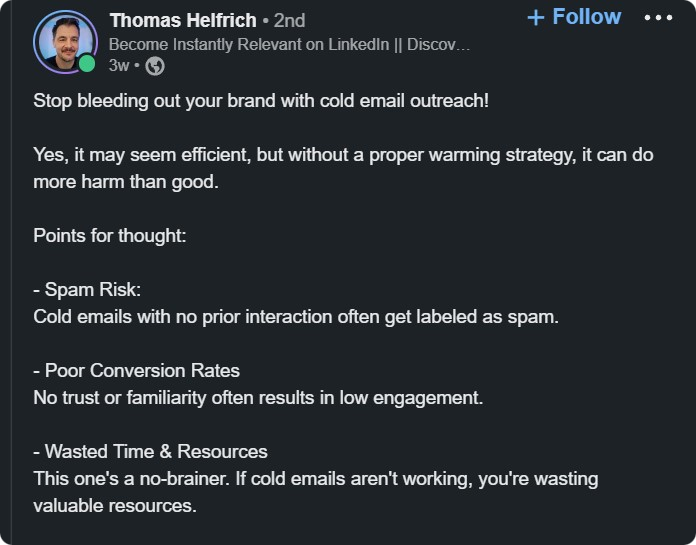
Task: Open the Thomas Helfrich name link
Action: [x=183, y=20]
